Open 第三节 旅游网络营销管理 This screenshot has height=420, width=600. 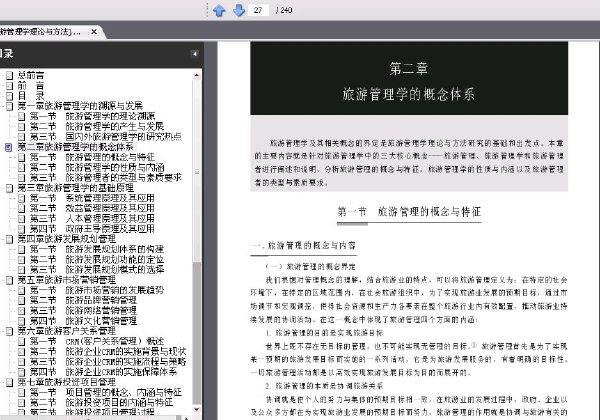(x=83, y=311)
